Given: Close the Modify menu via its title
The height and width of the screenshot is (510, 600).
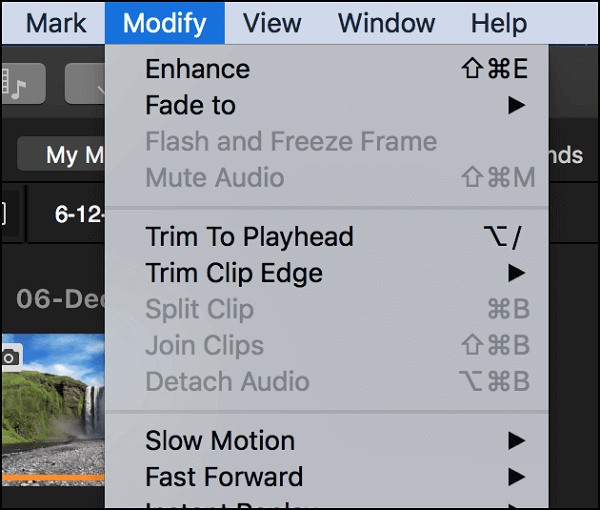Looking at the screenshot, I should [x=165, y=22].
